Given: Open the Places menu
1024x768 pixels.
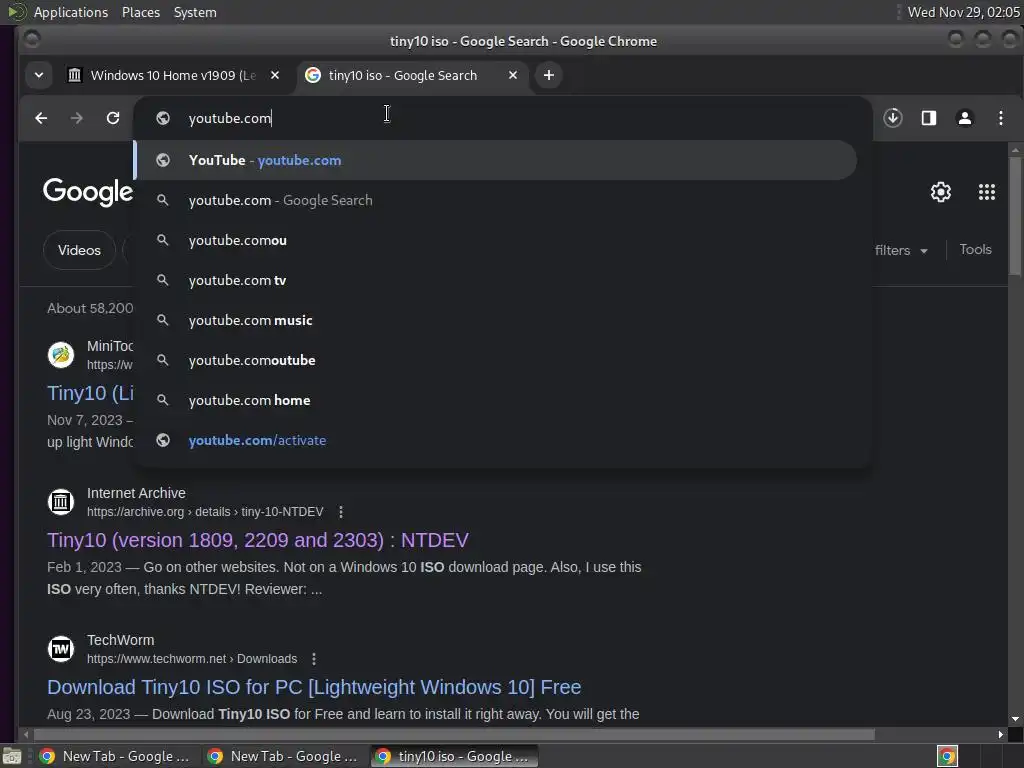Looking at the screenshot, I should click(141, 12).
